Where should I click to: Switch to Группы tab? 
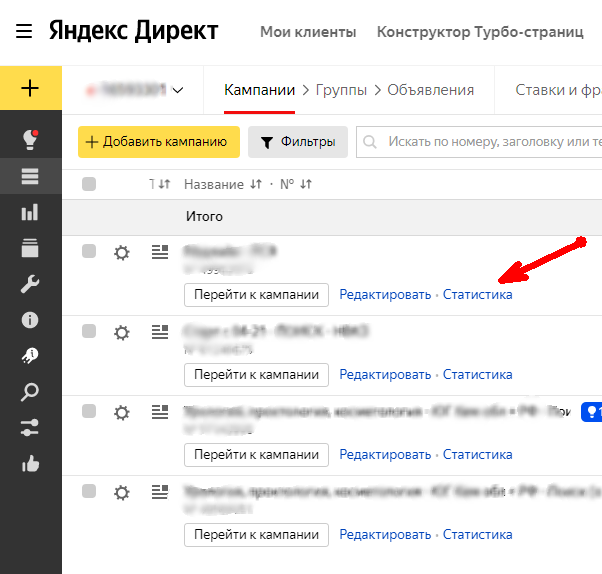(341, 90)
